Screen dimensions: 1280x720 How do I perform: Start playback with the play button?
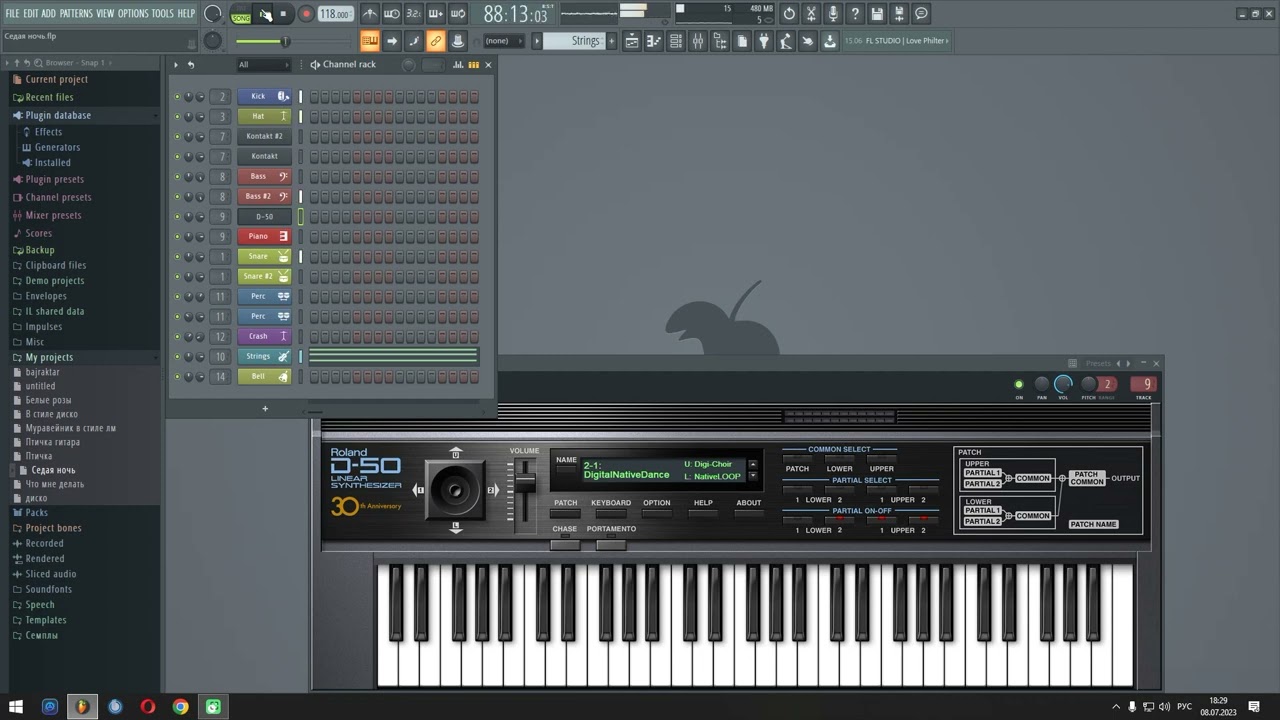pyautogui.click(x=264, y=14)
